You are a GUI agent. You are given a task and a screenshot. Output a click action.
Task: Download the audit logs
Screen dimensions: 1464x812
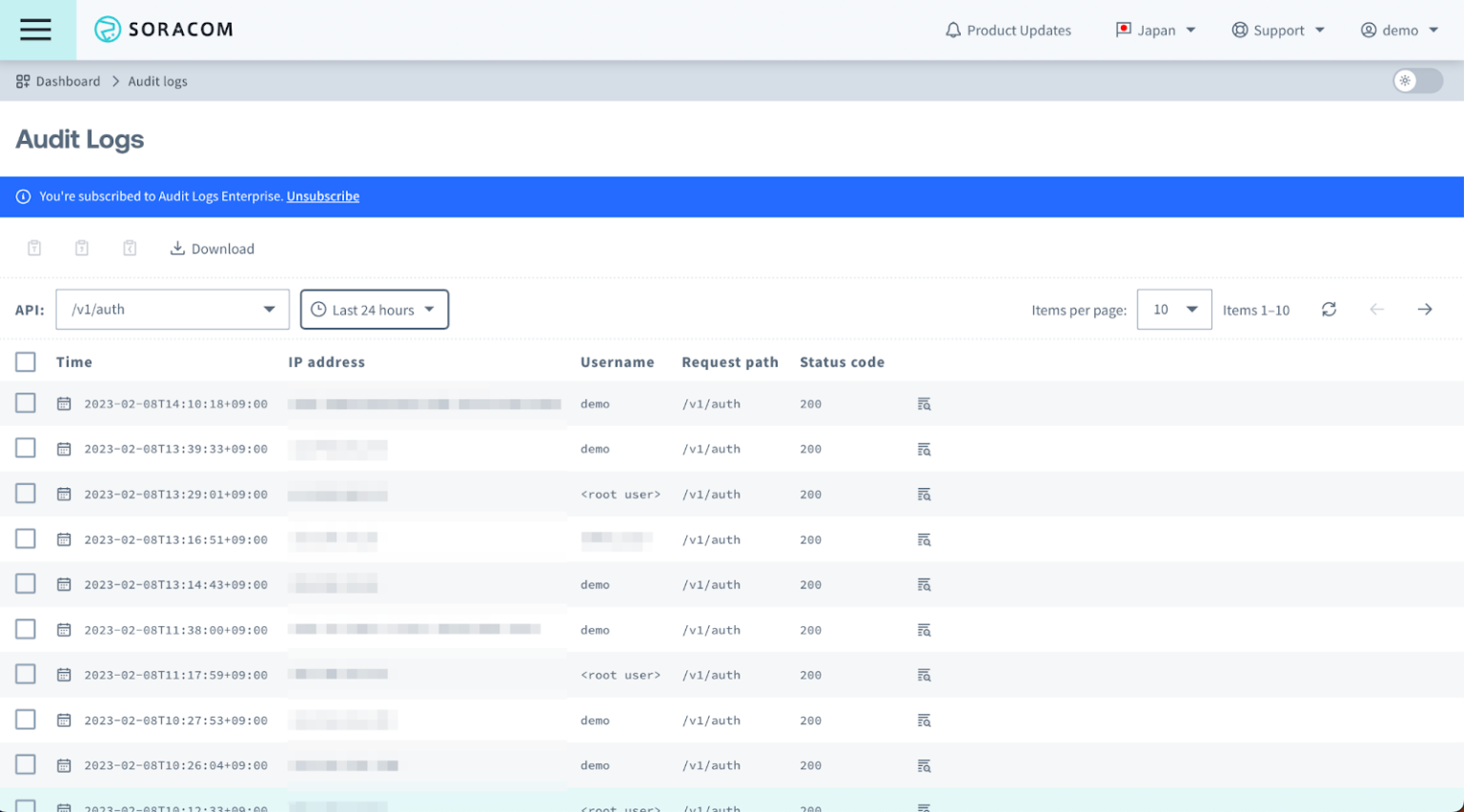click(x=212, y=249)
